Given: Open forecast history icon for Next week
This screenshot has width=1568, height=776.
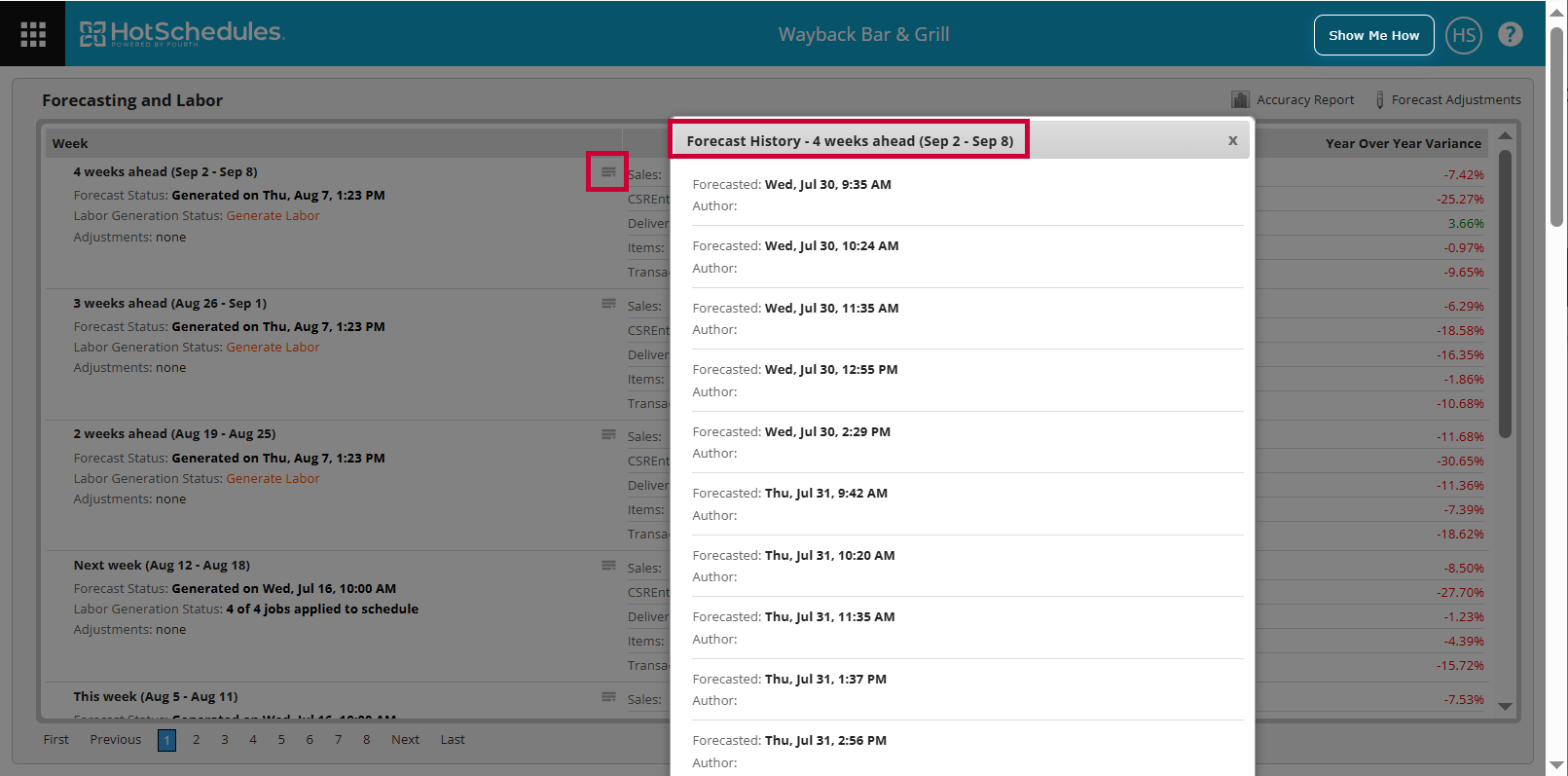Looking at the screenshot, I should point(608,566).
